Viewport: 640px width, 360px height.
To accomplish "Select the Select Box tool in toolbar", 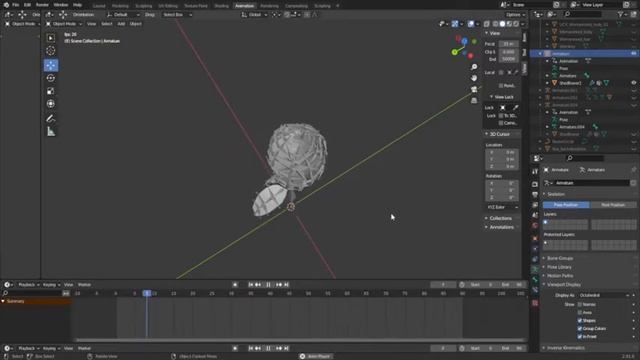I will (x=51, y=38).
